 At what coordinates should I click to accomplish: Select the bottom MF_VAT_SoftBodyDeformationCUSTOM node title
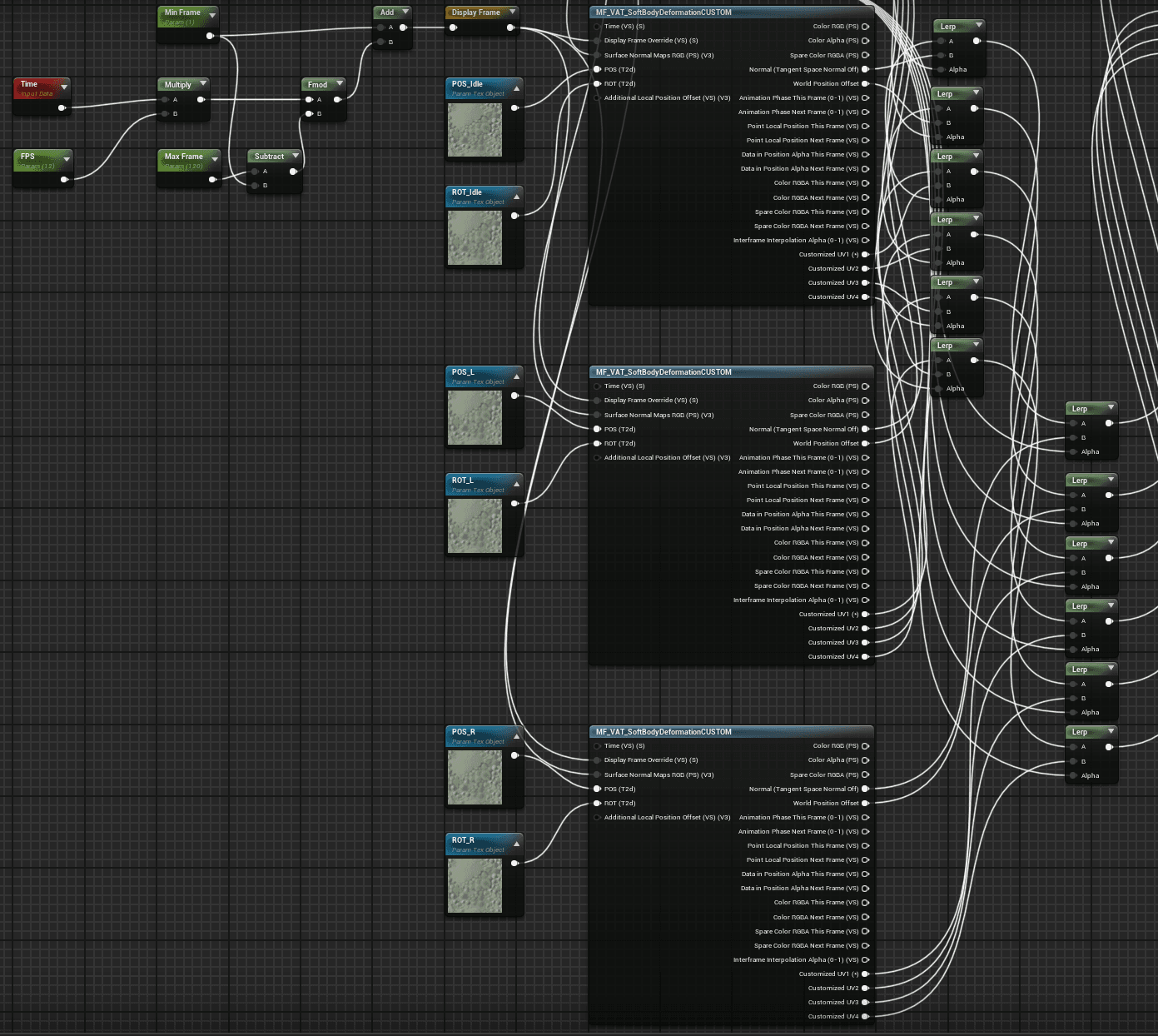tap(663, 732)
